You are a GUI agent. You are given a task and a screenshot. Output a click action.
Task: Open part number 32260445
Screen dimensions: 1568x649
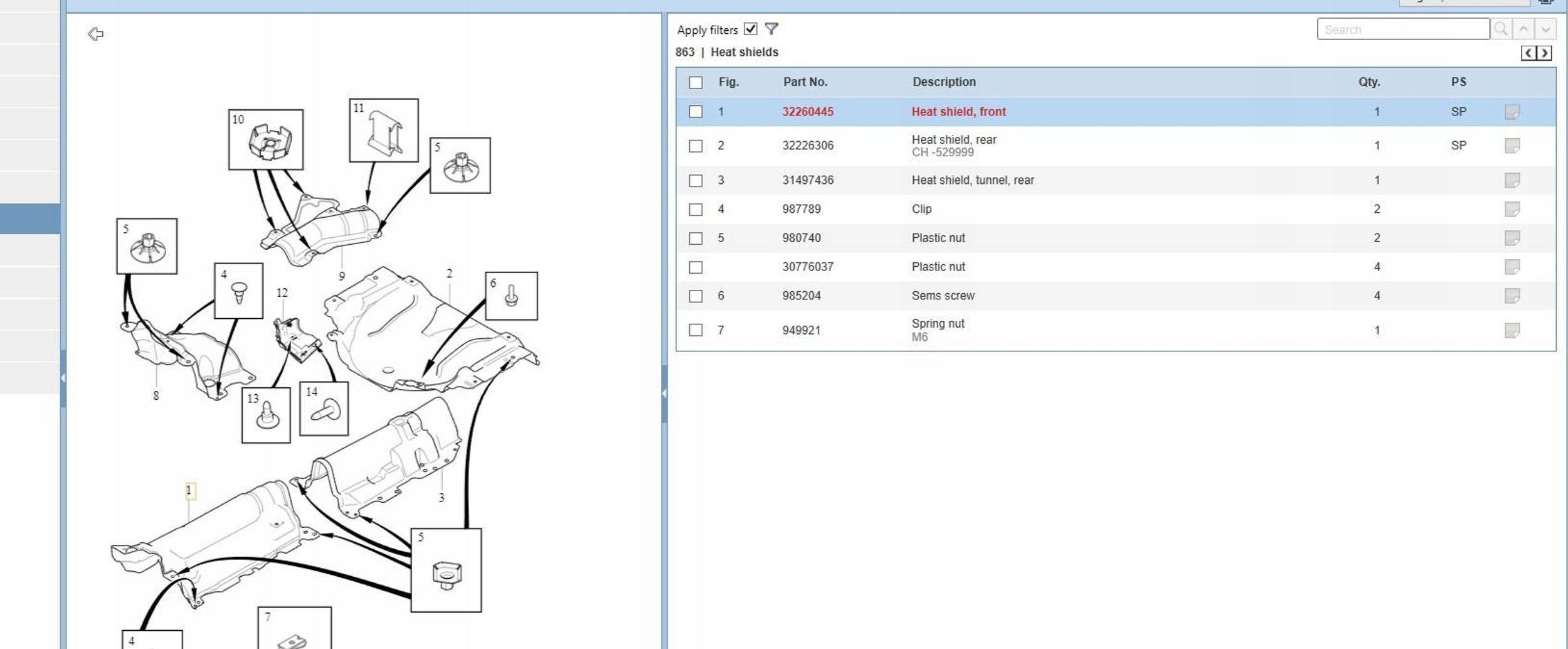pyautogui.click(x=808, y=112)
